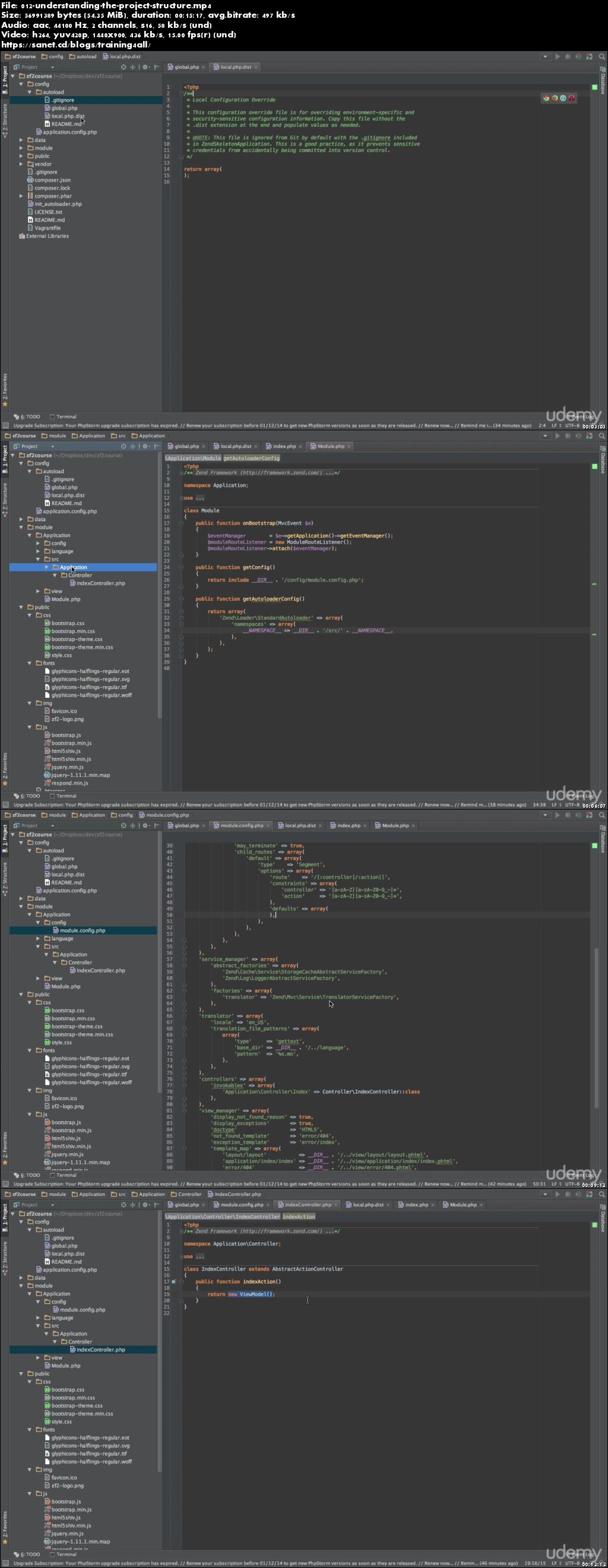Select init_autoloader.php in project tree
The height and width of the screenshot is (1568, 608).
(x=54, y=204)
